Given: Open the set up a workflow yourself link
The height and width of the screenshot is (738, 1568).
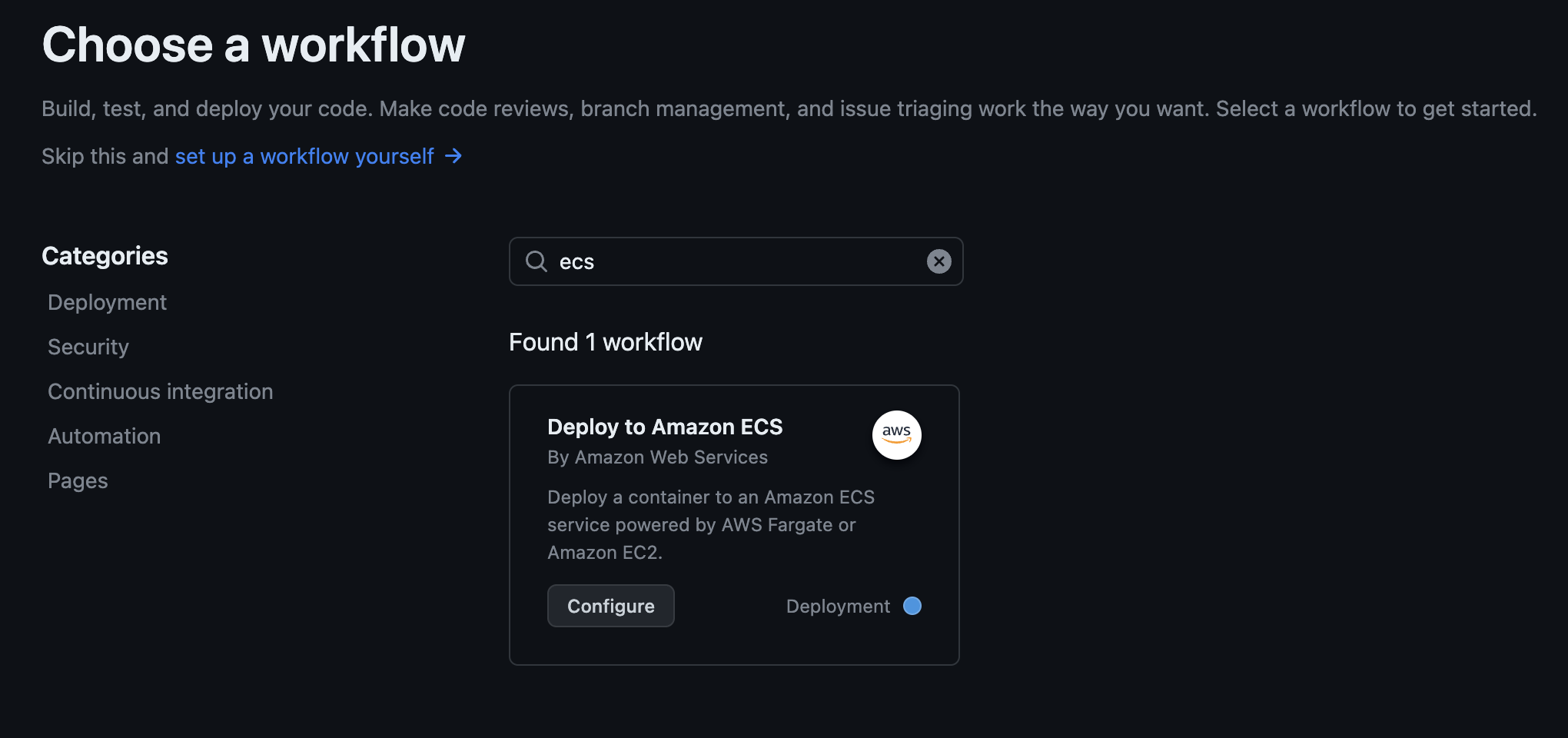Looking at the screenshot, I should 304,156.
